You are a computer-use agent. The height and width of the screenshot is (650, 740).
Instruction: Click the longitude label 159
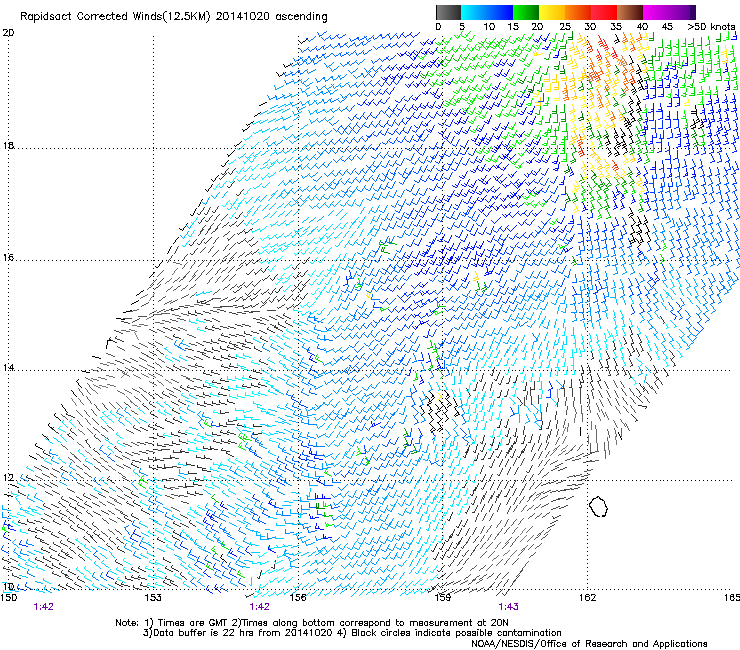(442, 598)
